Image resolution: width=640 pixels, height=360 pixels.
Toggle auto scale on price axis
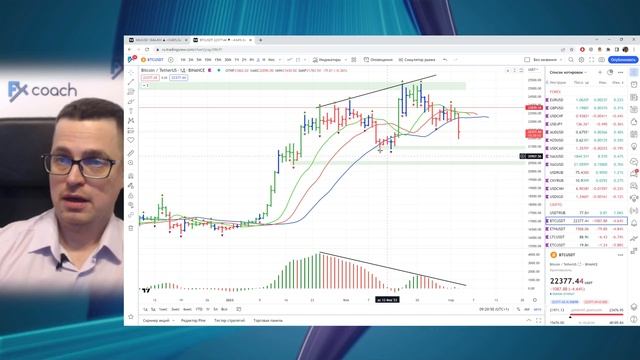[x=537, y=309]
